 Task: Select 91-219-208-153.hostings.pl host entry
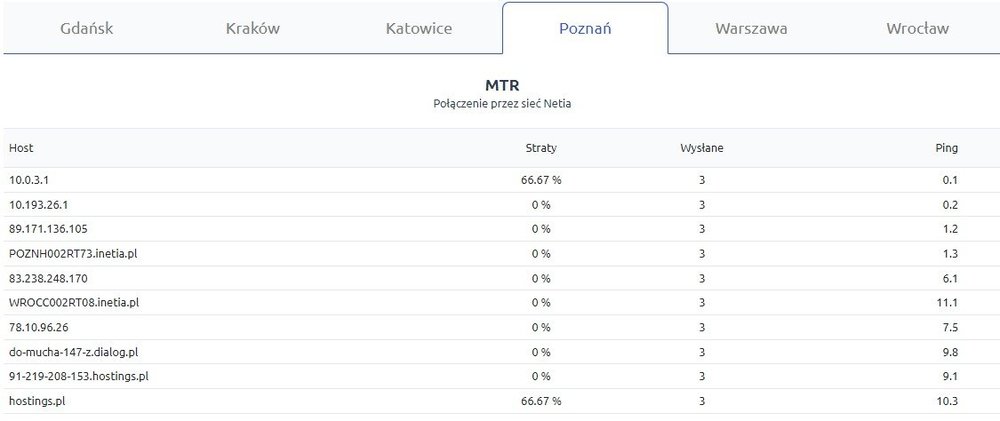coord(79,376)
